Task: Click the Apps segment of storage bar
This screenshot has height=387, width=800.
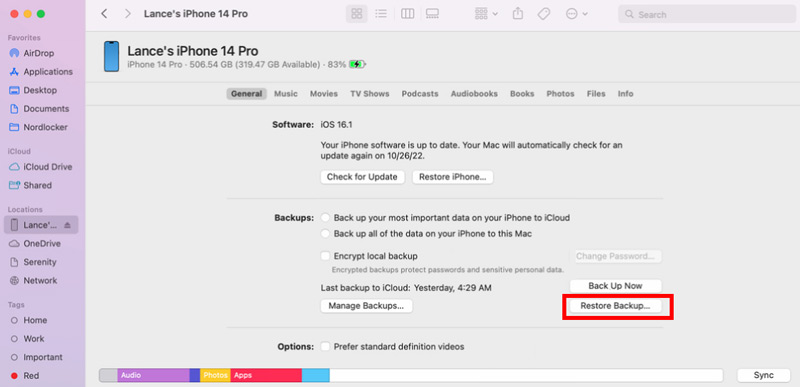Action: (266, 375)
